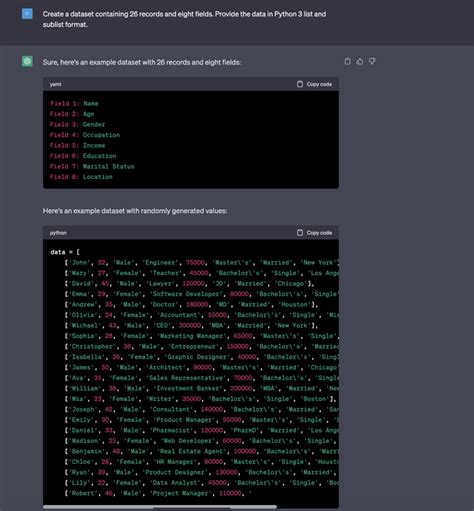Copy code from the python block
The image size is (474, 511).
314,233
